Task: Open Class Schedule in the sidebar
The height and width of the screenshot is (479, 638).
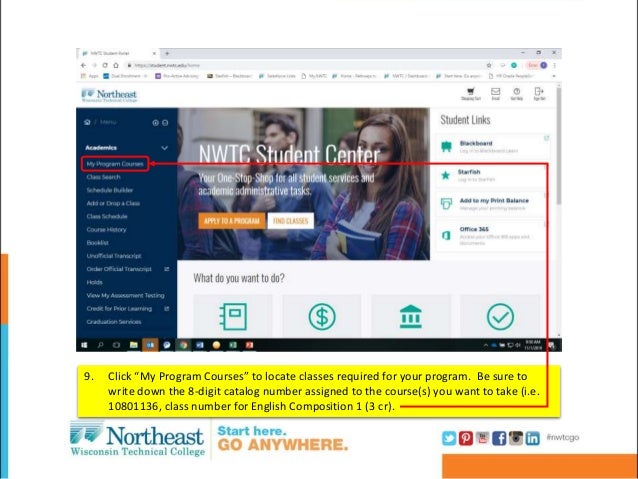Action: pos(107,216)
